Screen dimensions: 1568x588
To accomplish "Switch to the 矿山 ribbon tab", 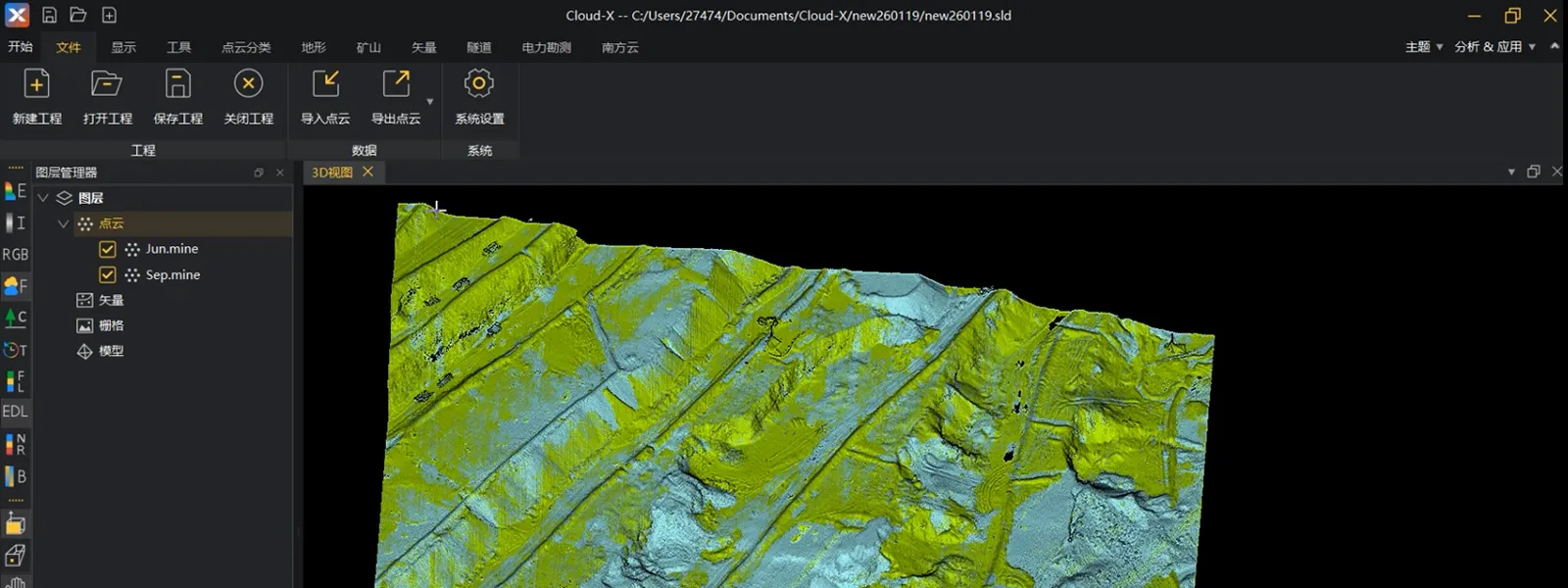I will tap(368, 47).
